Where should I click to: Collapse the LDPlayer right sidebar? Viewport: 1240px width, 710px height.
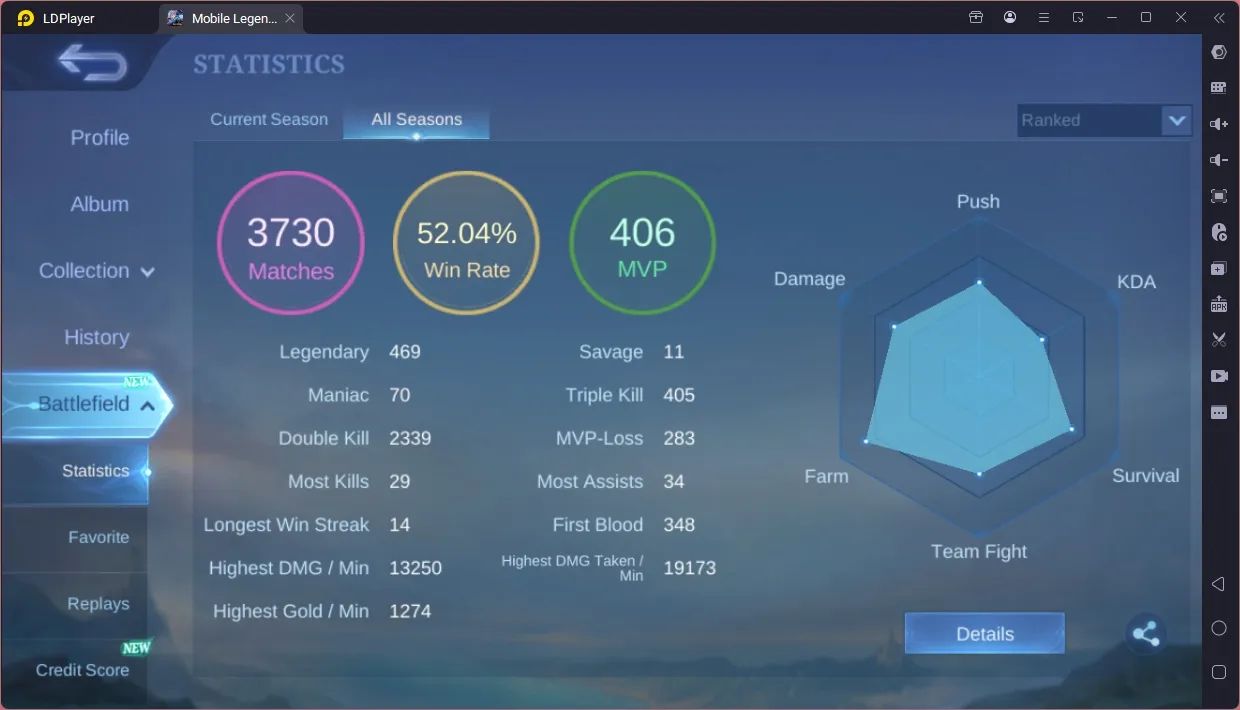[x=1218, y=18]
